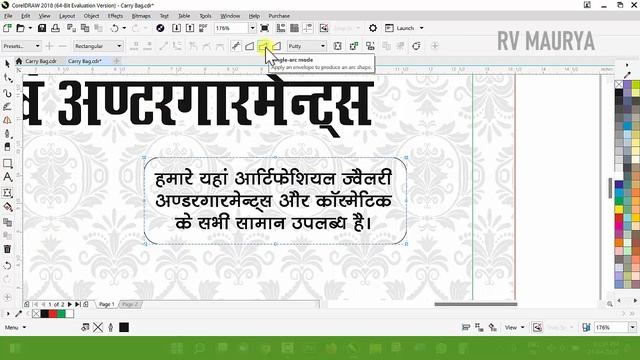Select the Interactive Fill tool
The height and width of the screenshot is (360, 640).
(x=7, y=207)
